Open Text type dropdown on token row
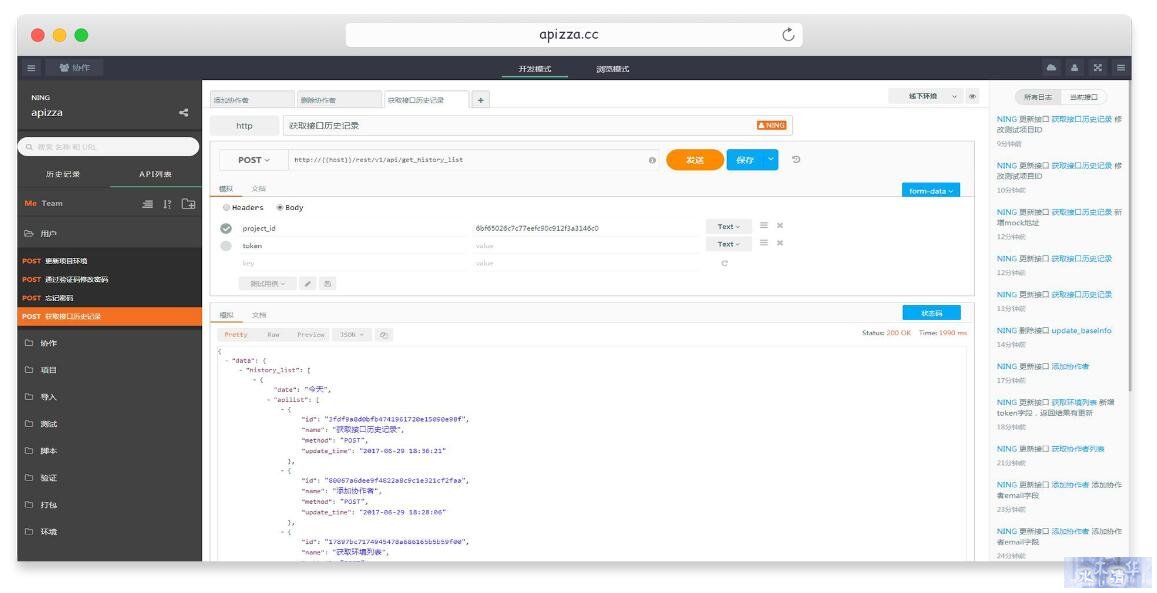The height and width of the screenshot is (593, 1157). [x=728, y=244]
